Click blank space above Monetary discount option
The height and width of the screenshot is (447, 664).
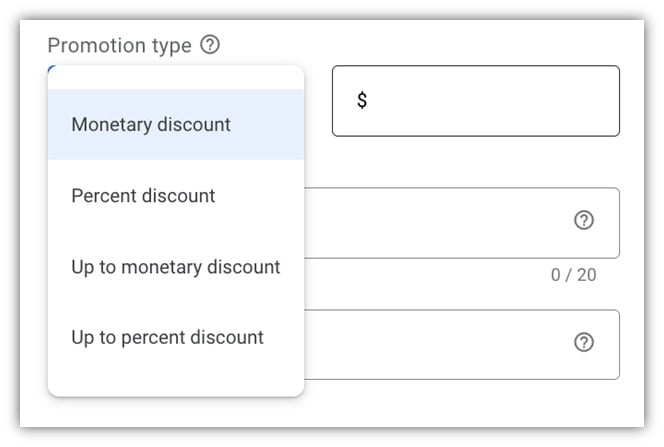point(175,78)
